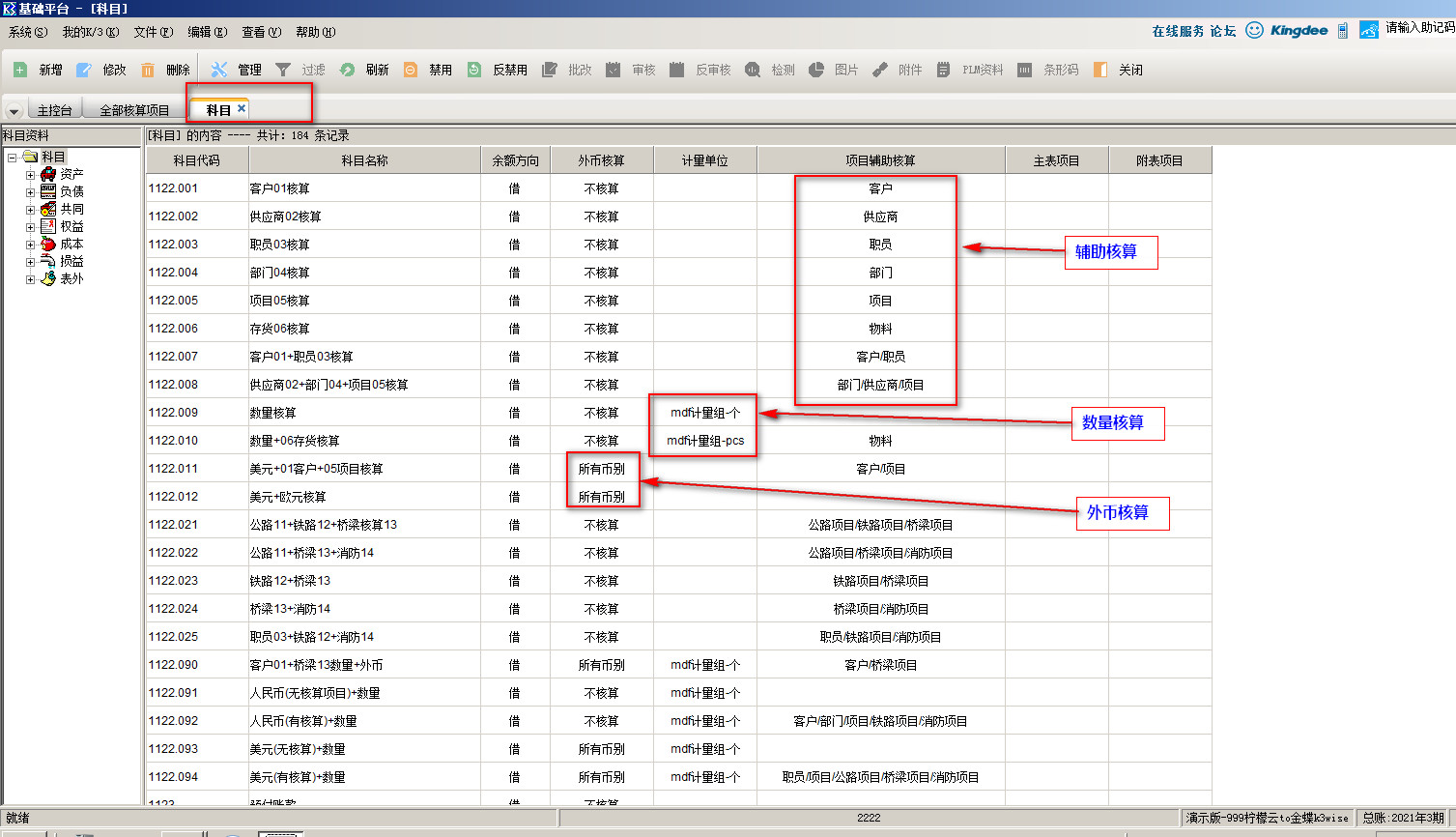Viewport: 1456px width, 837px height.
Task: Open the 在线服务 link
Action: coord(1178,31)
